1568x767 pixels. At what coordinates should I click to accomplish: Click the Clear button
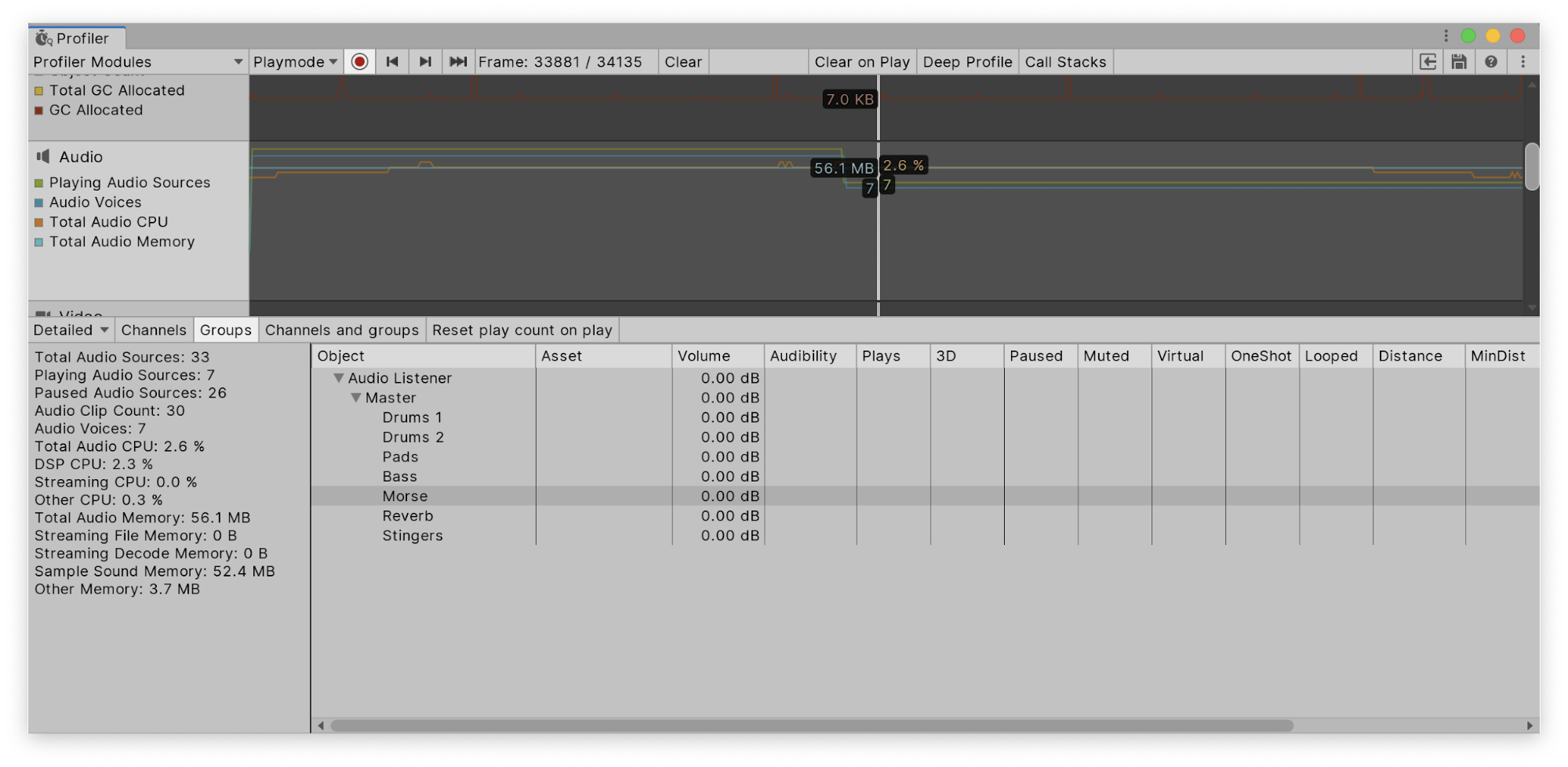coord(683,62)
